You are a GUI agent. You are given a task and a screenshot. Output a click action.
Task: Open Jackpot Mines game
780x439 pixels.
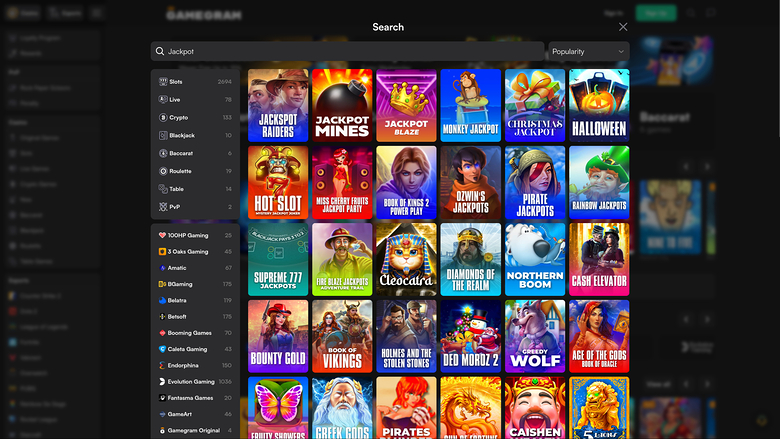342,105
